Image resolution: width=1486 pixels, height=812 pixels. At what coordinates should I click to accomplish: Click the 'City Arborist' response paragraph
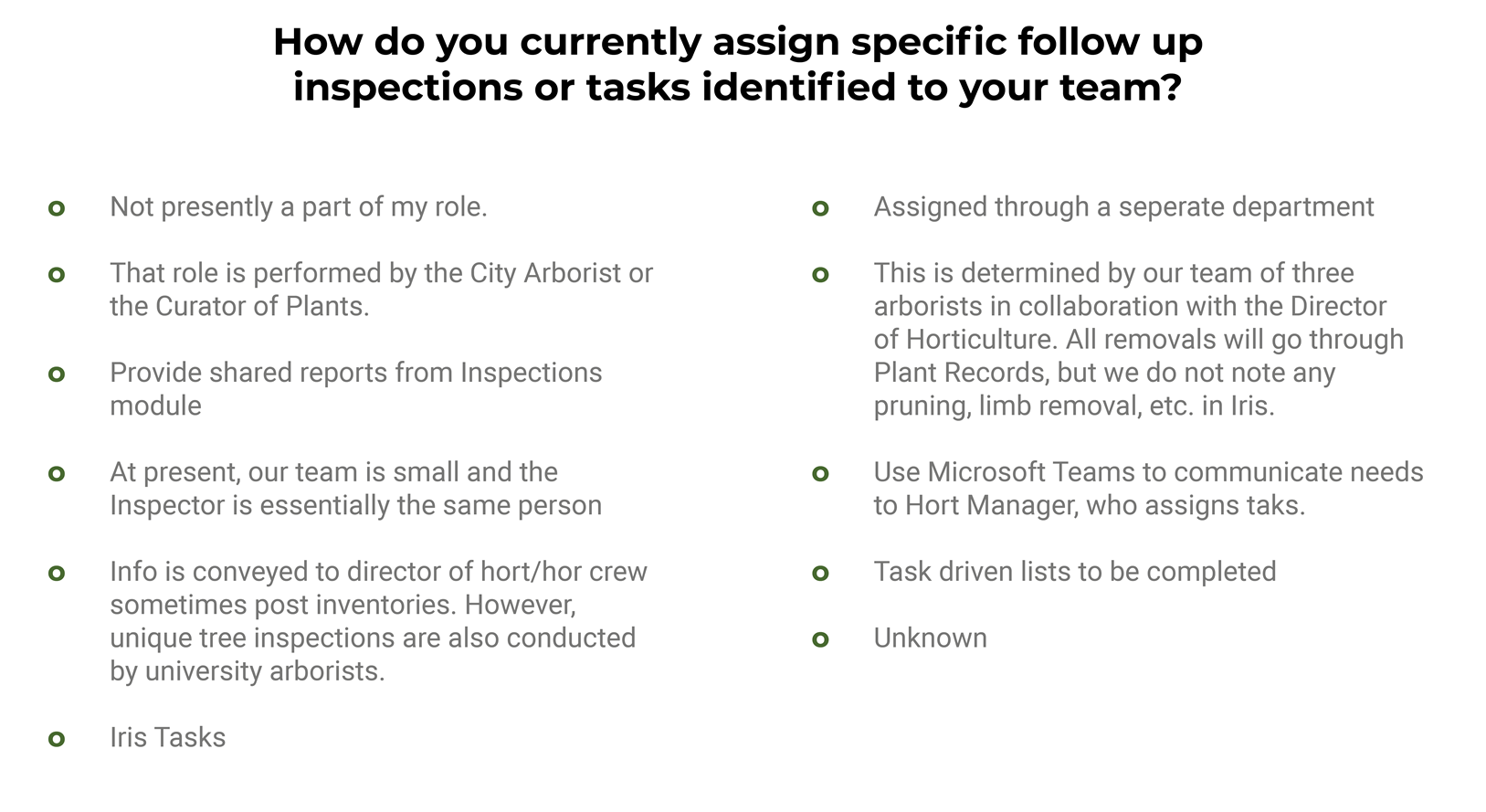[x=382, y=290]
